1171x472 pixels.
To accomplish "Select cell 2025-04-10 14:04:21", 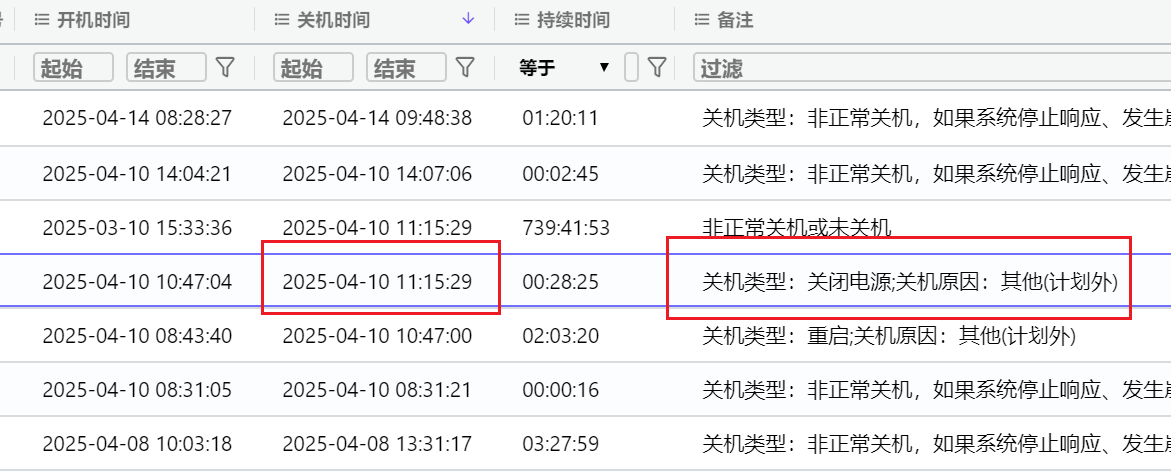I will 137,174.
